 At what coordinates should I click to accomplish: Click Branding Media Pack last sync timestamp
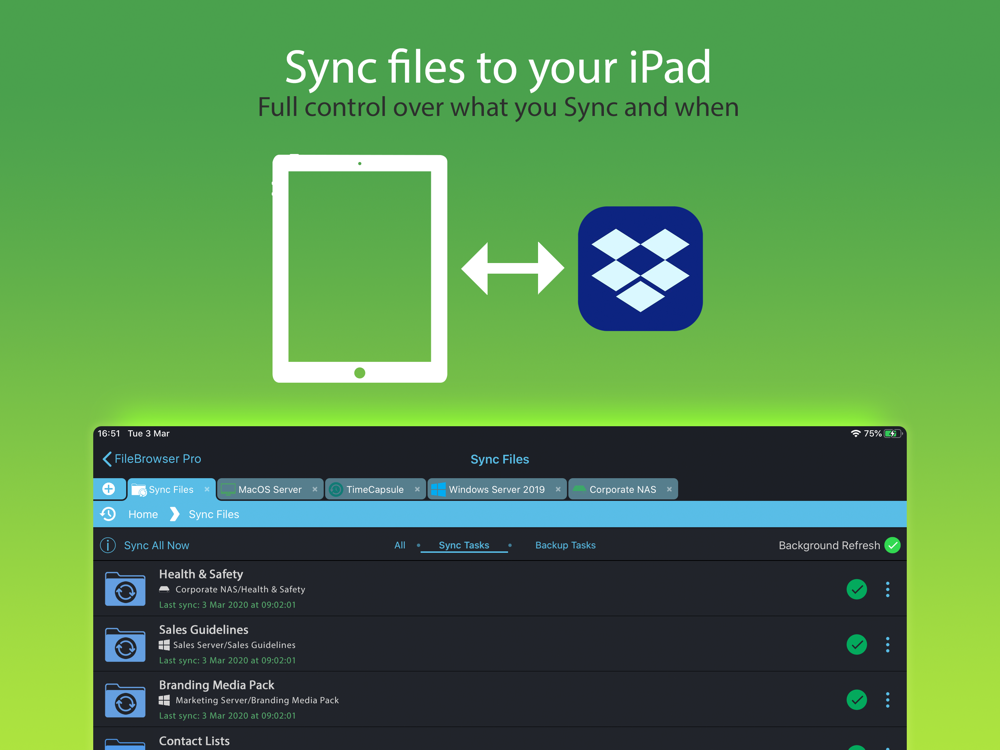pyautogui.click(x=227, y=716)
